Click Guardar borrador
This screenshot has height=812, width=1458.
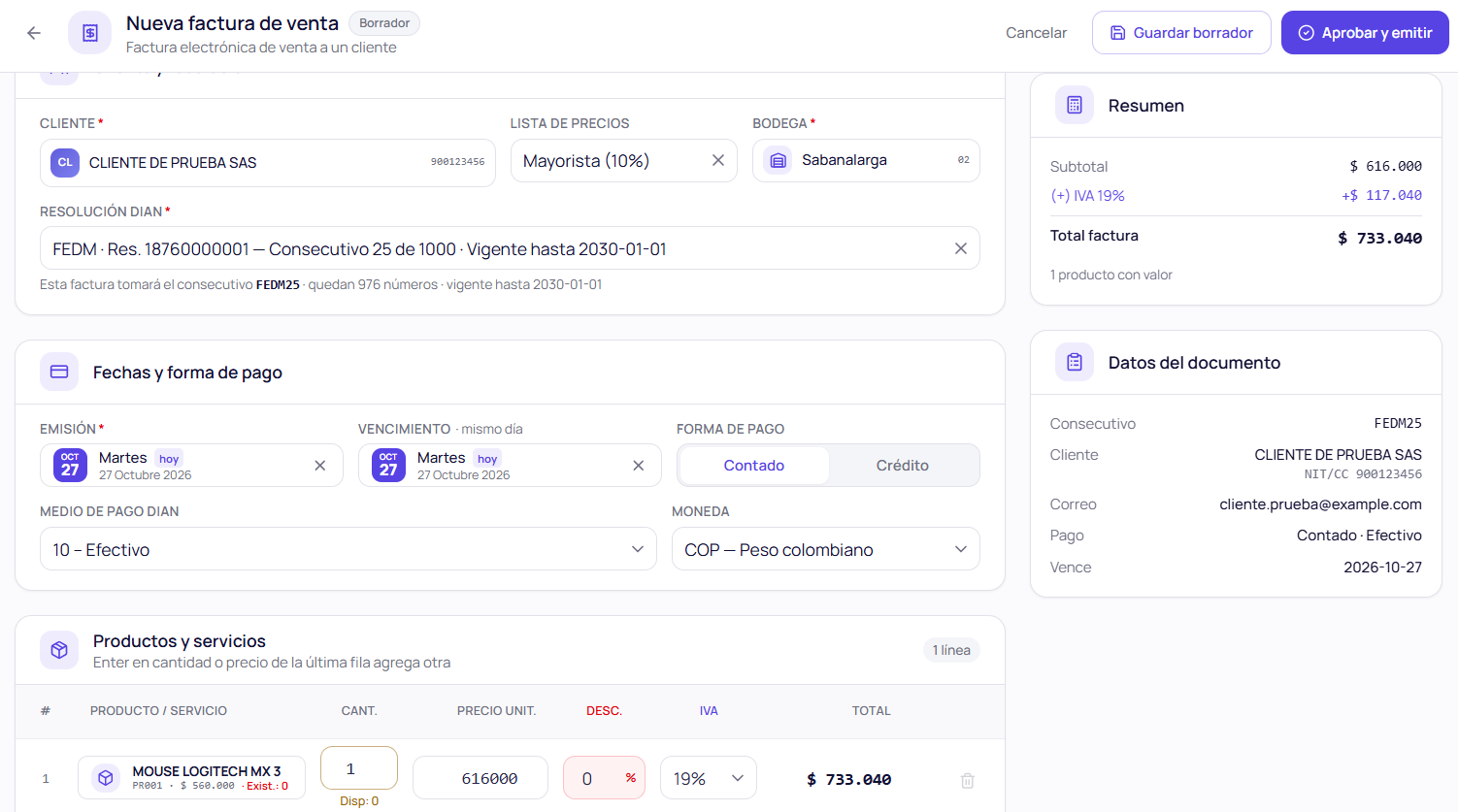1181,33
